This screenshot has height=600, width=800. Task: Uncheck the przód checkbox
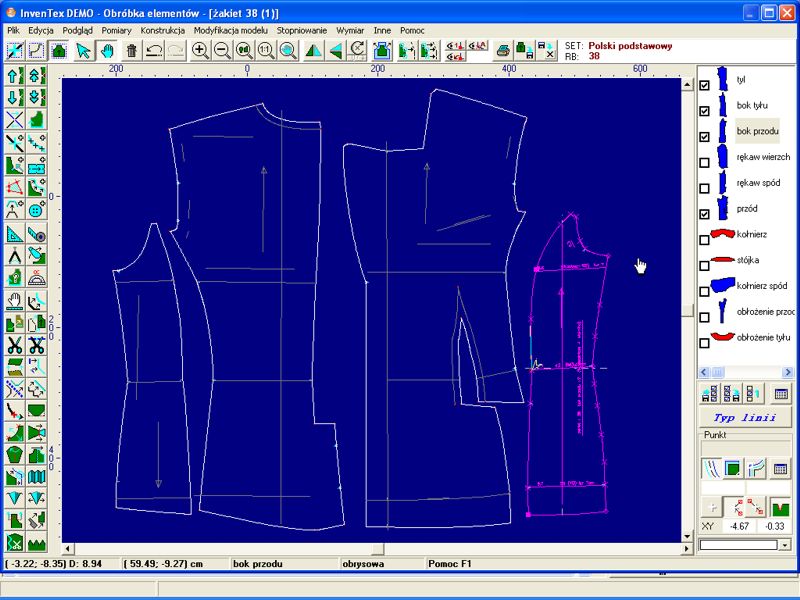[x=705, y=214]
